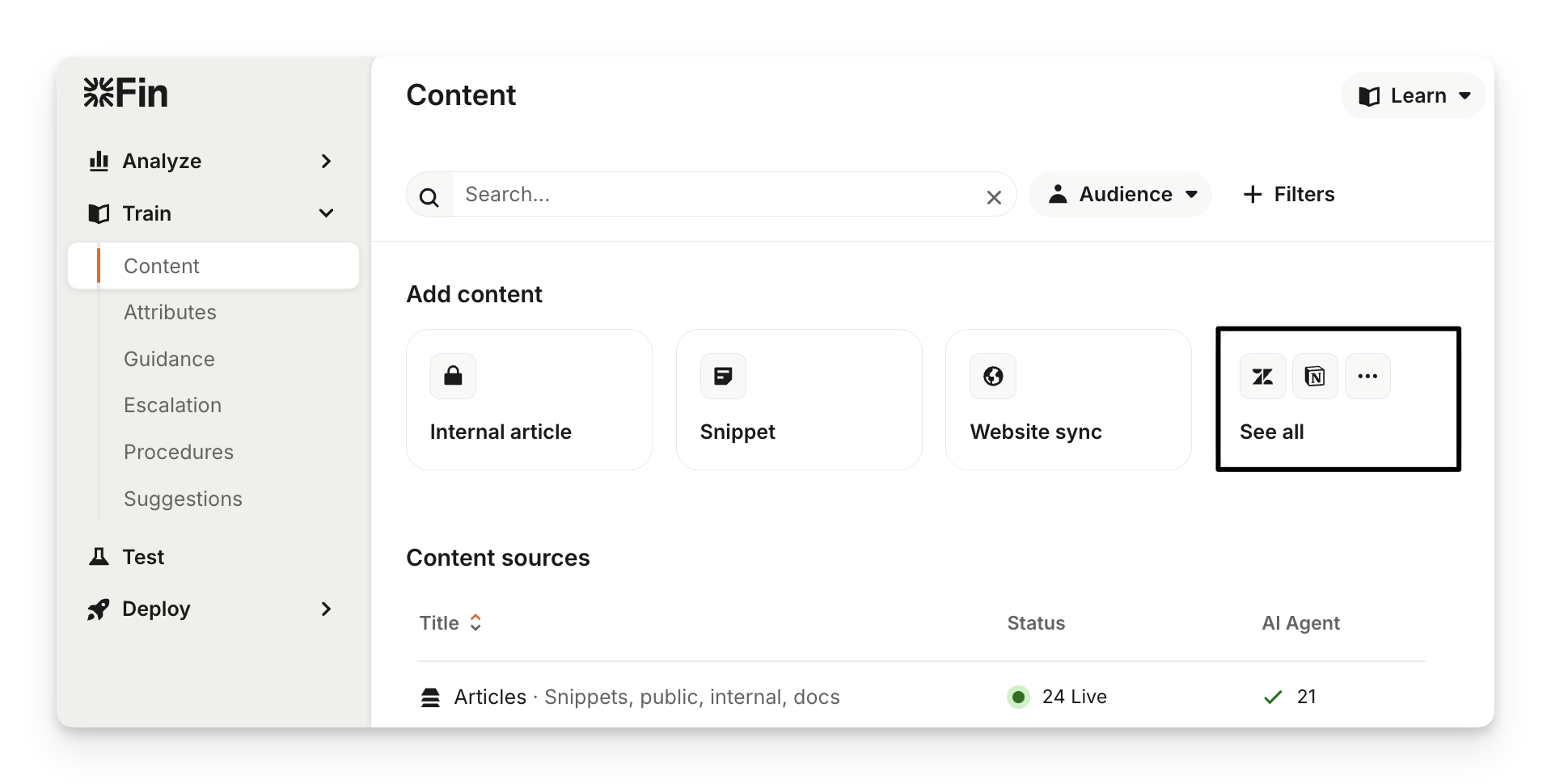Click the Fin logo
The height and width of the screenshot is (784, 1551).
coord(125,93)
